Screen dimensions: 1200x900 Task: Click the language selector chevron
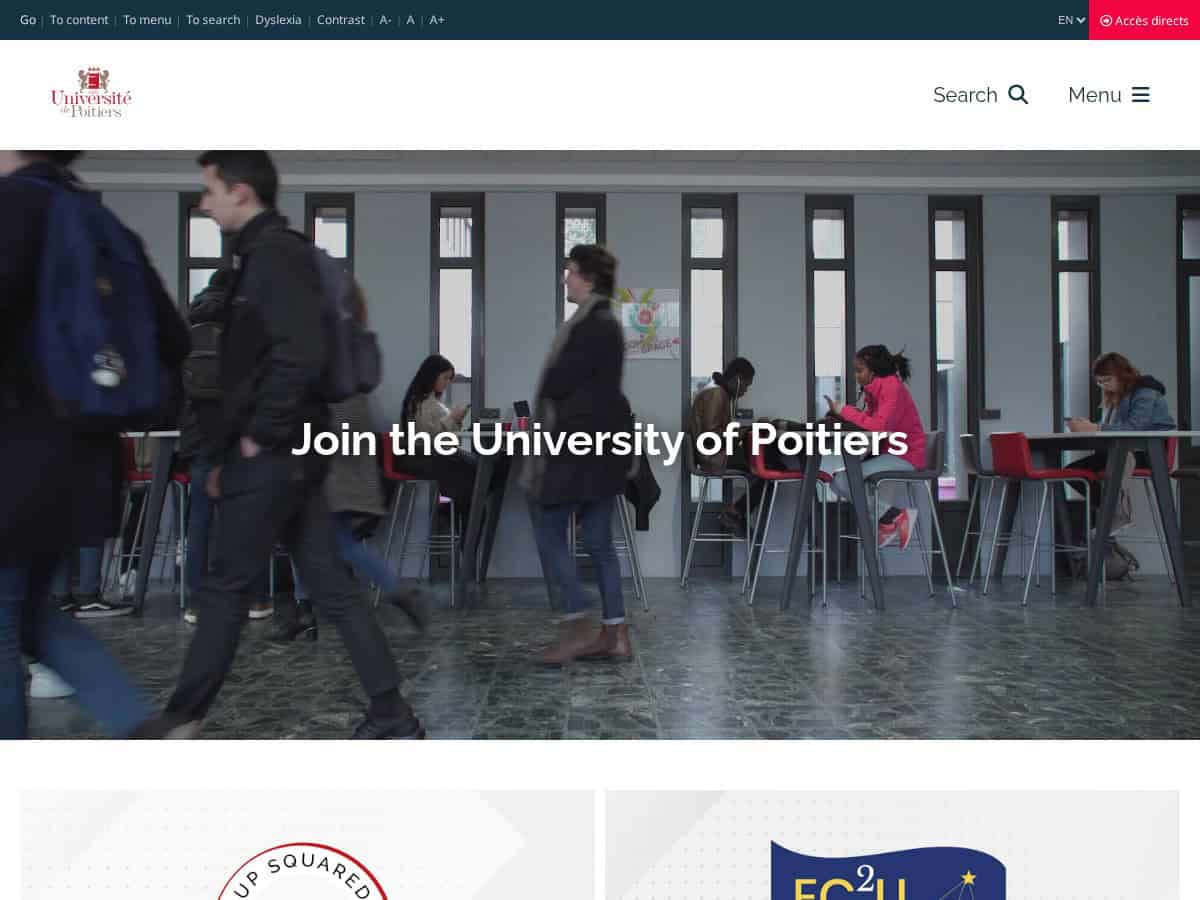coord(1081,20)
